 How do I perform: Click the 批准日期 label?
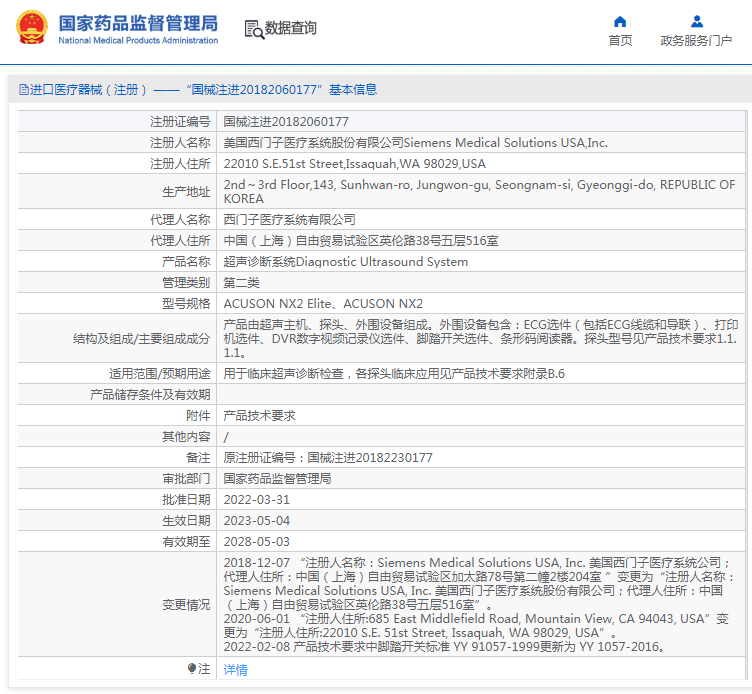(186, 500)
